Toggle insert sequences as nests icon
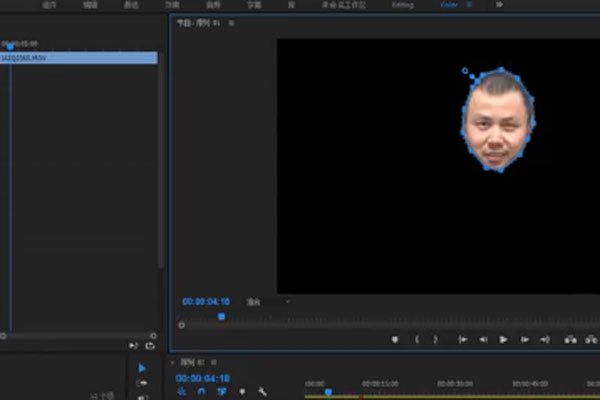The image size is (600, 400). (x=182, y=392)
